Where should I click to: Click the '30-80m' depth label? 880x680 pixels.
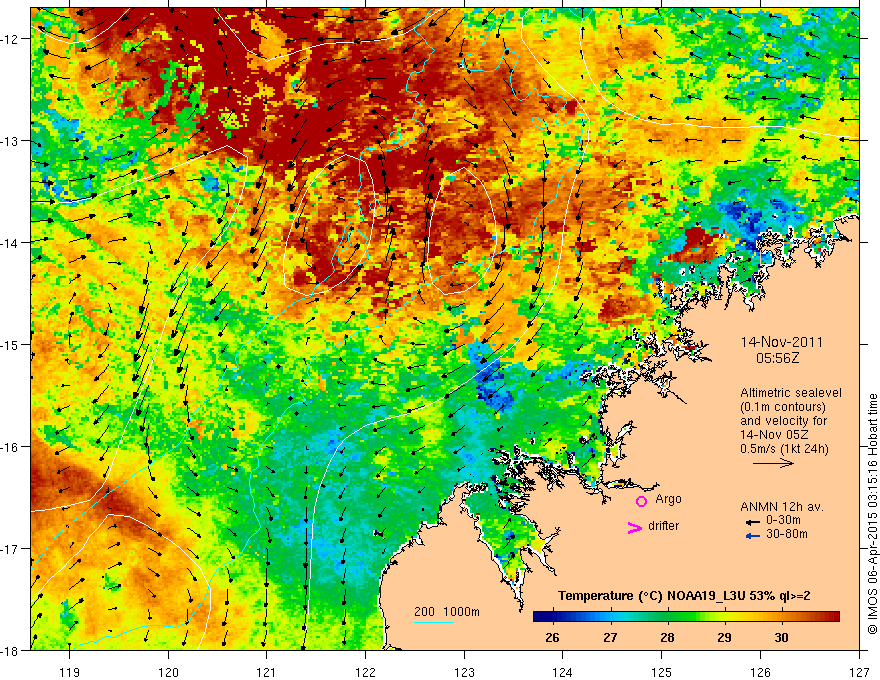coord(787,534)
